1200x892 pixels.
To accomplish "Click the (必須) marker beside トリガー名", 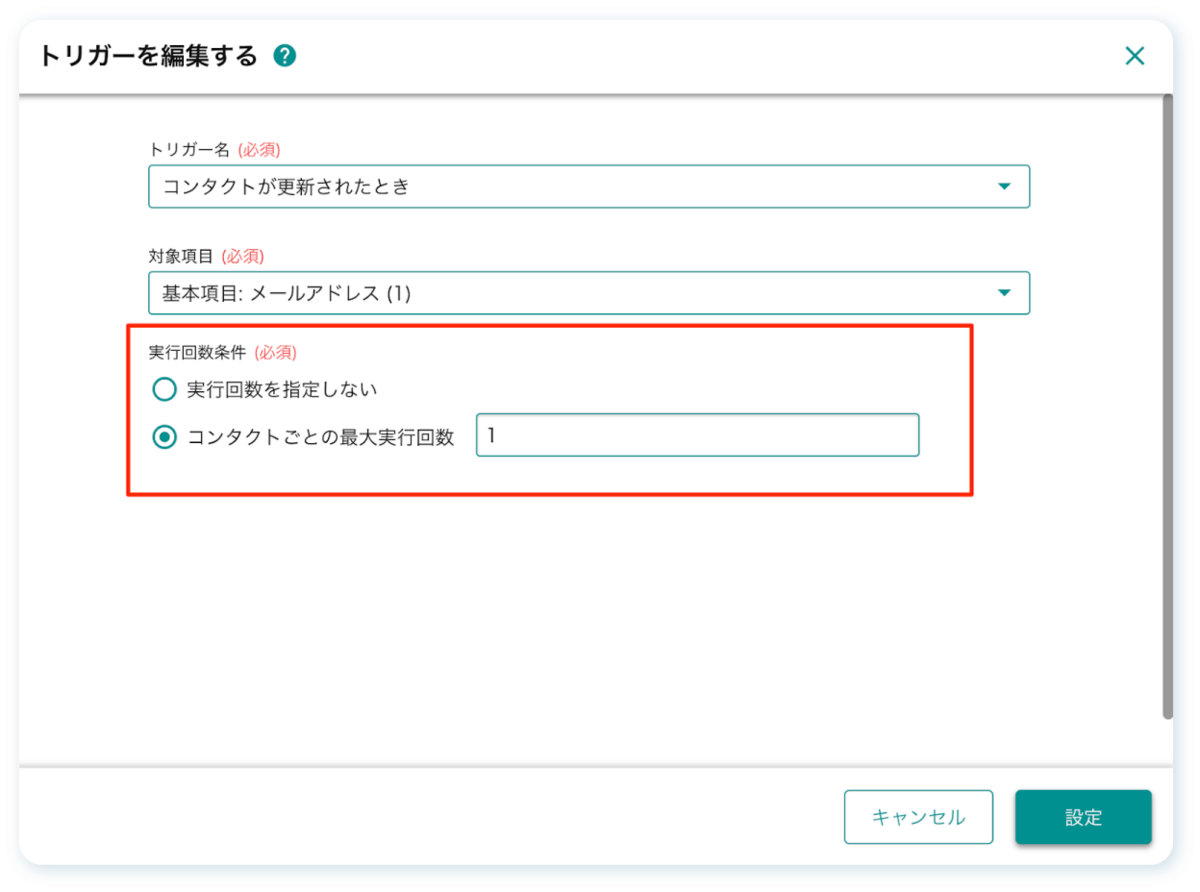I will 259,149.
